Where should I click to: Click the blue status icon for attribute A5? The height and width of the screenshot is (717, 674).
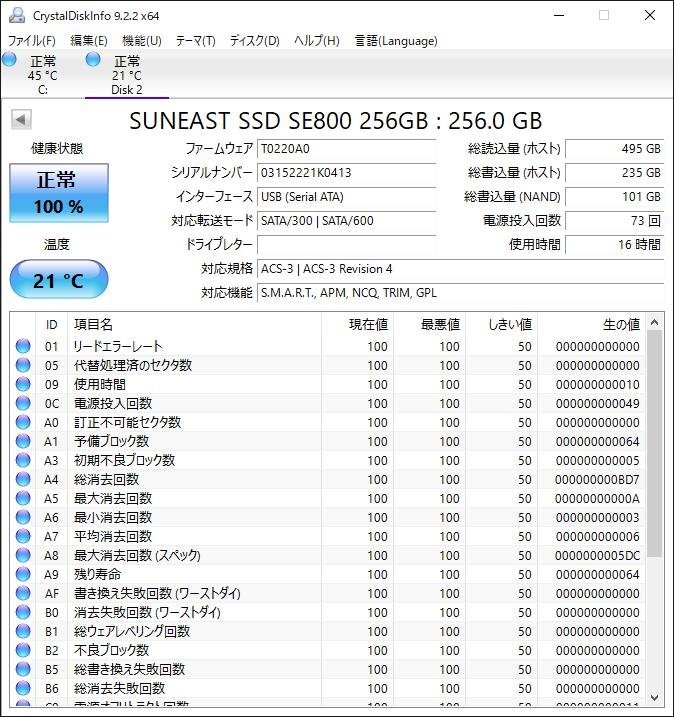click(x=23, y=498)
